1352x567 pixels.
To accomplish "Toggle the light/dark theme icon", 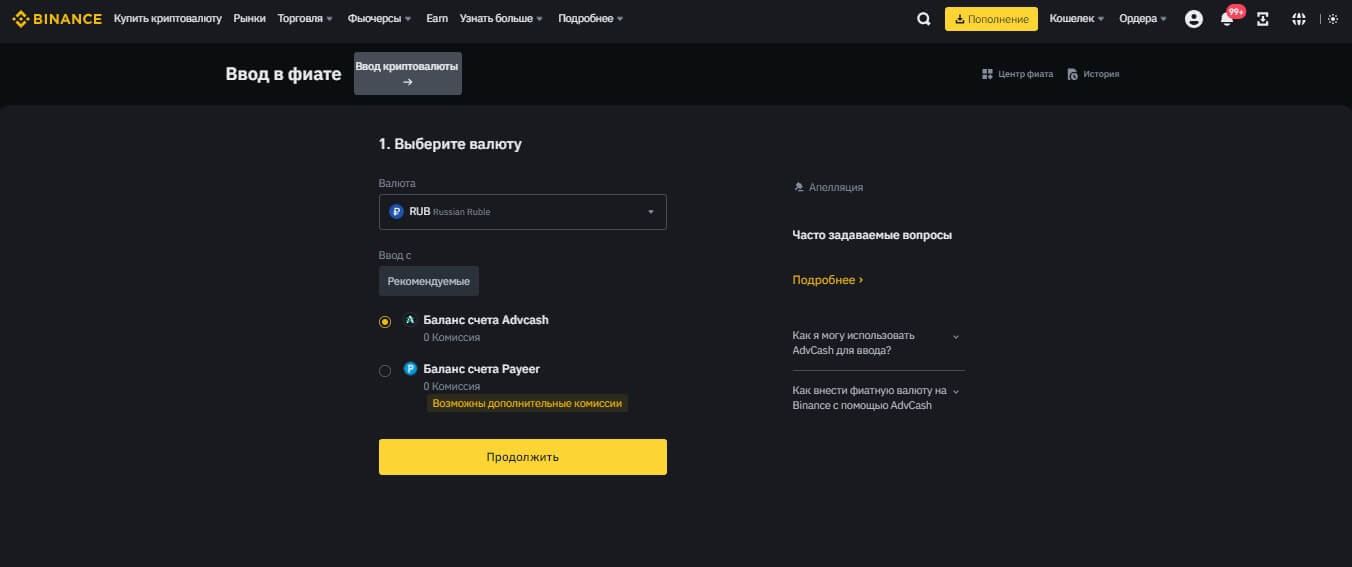I will [x=1332, y=19].
